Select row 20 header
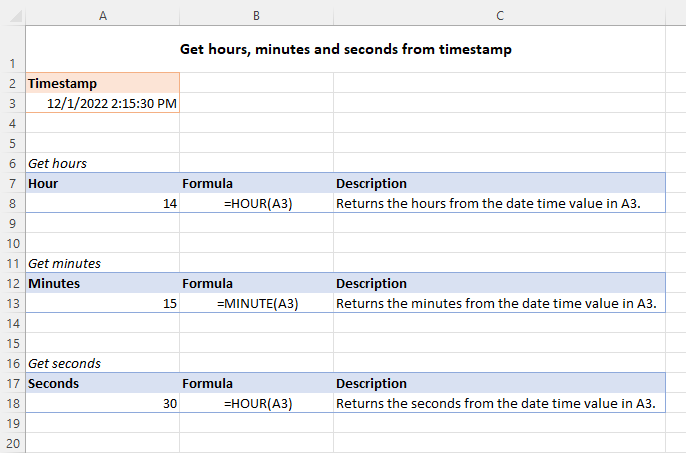Viewport: 686px width, 453px height. [x=12, y=443]
